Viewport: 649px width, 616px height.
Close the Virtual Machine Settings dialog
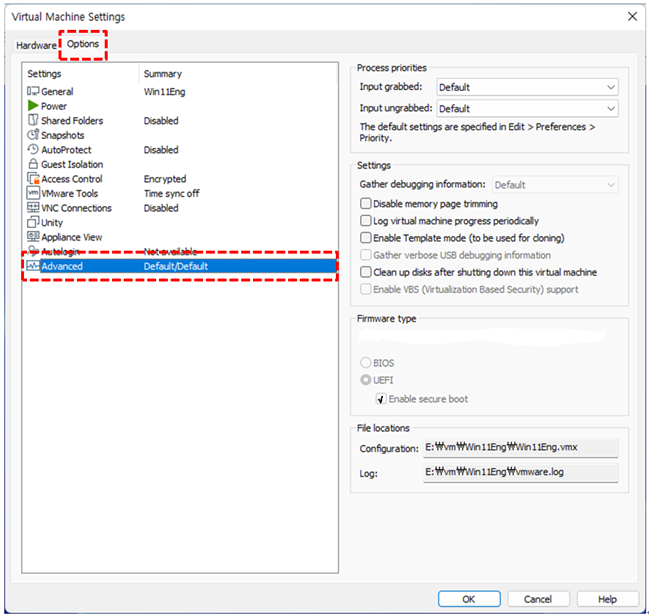point(632,17)
